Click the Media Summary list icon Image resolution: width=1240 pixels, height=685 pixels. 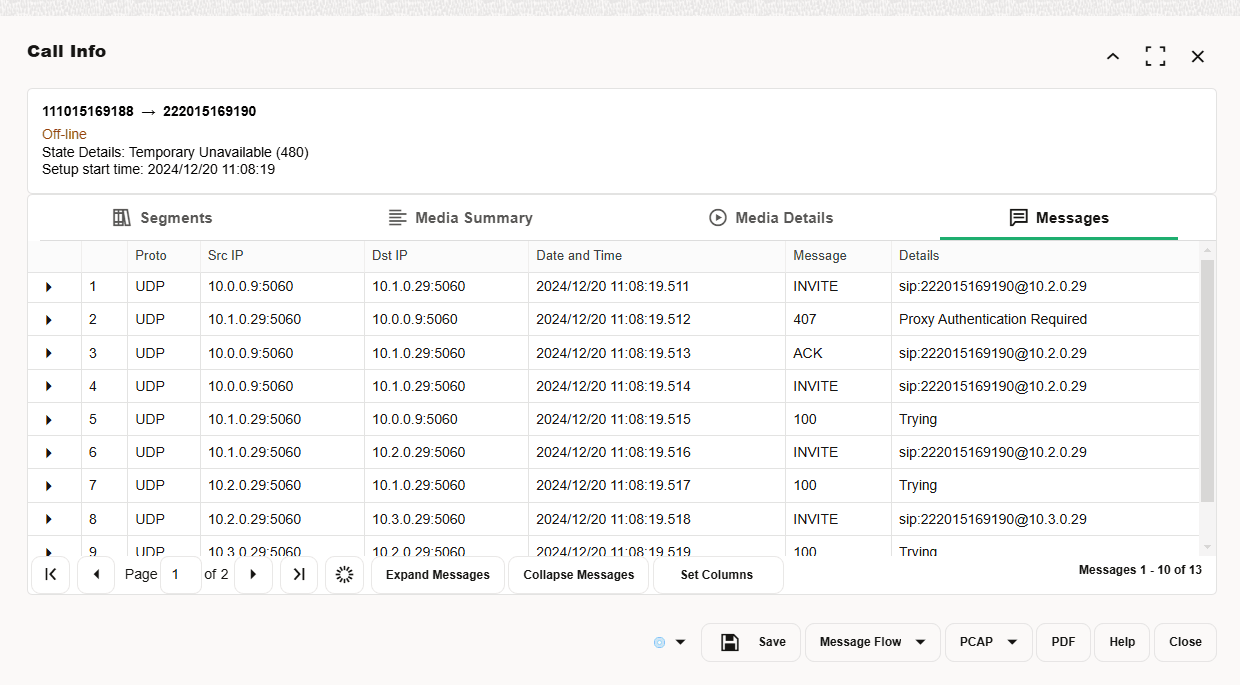pos(399,217)
